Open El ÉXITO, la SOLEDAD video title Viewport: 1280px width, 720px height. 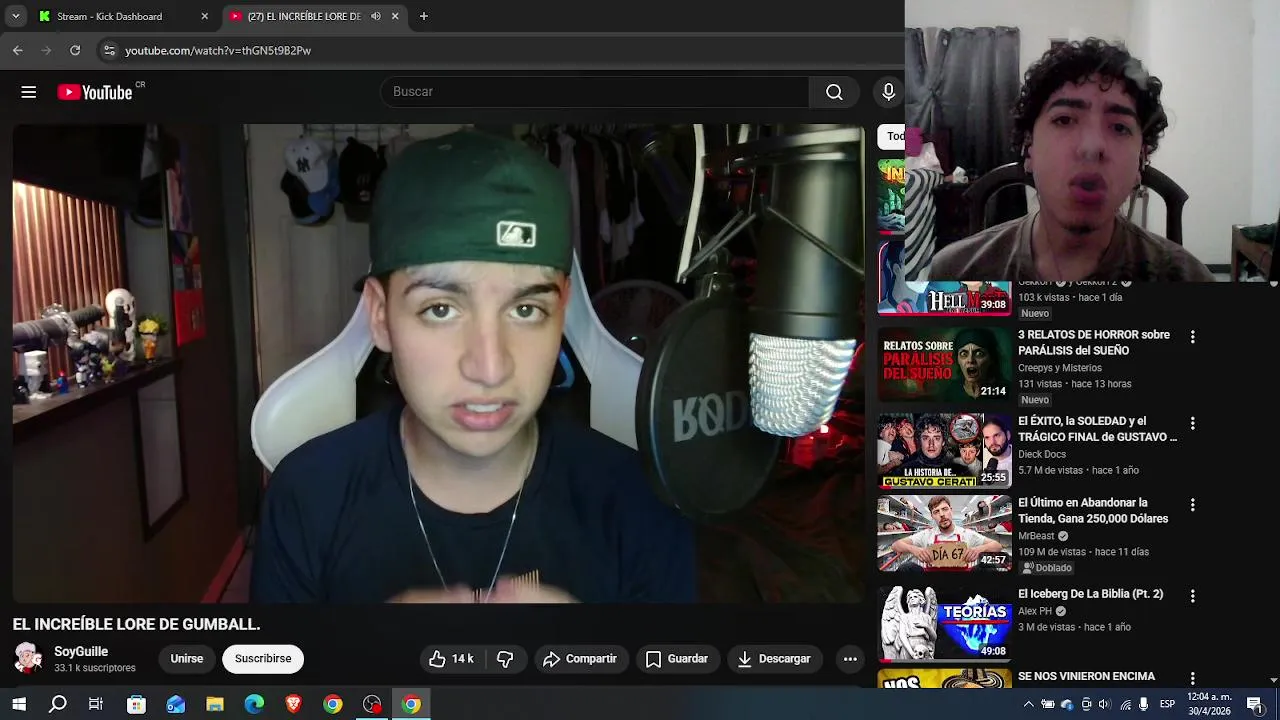click(1097, 429)
